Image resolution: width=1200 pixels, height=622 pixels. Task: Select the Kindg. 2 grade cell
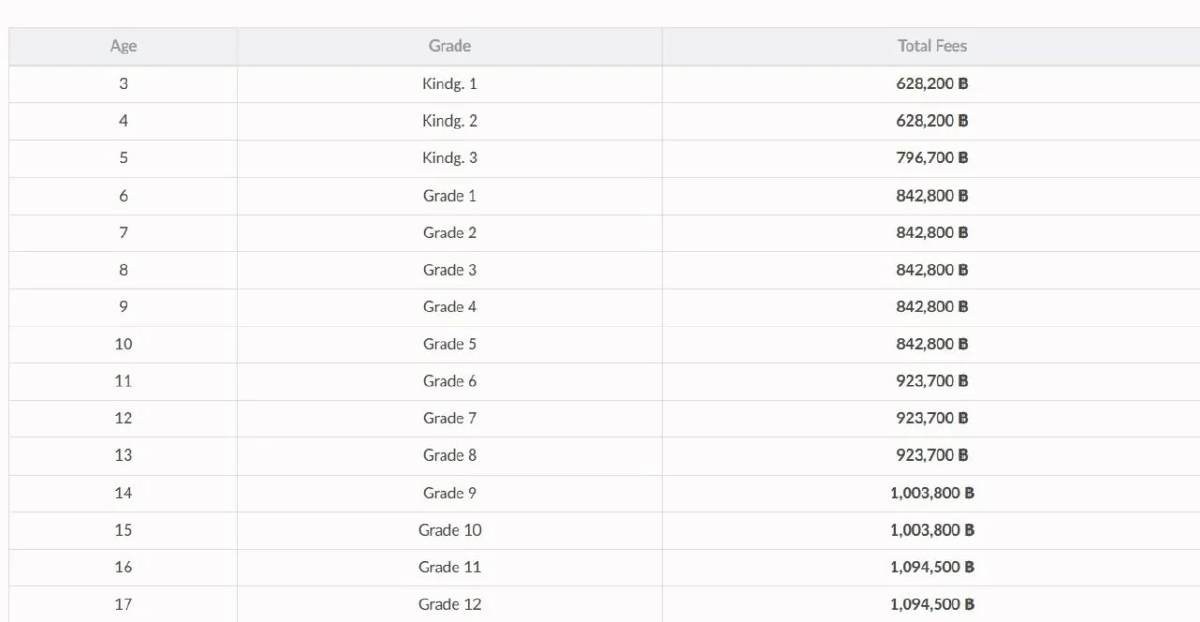(x=449, y=121)
